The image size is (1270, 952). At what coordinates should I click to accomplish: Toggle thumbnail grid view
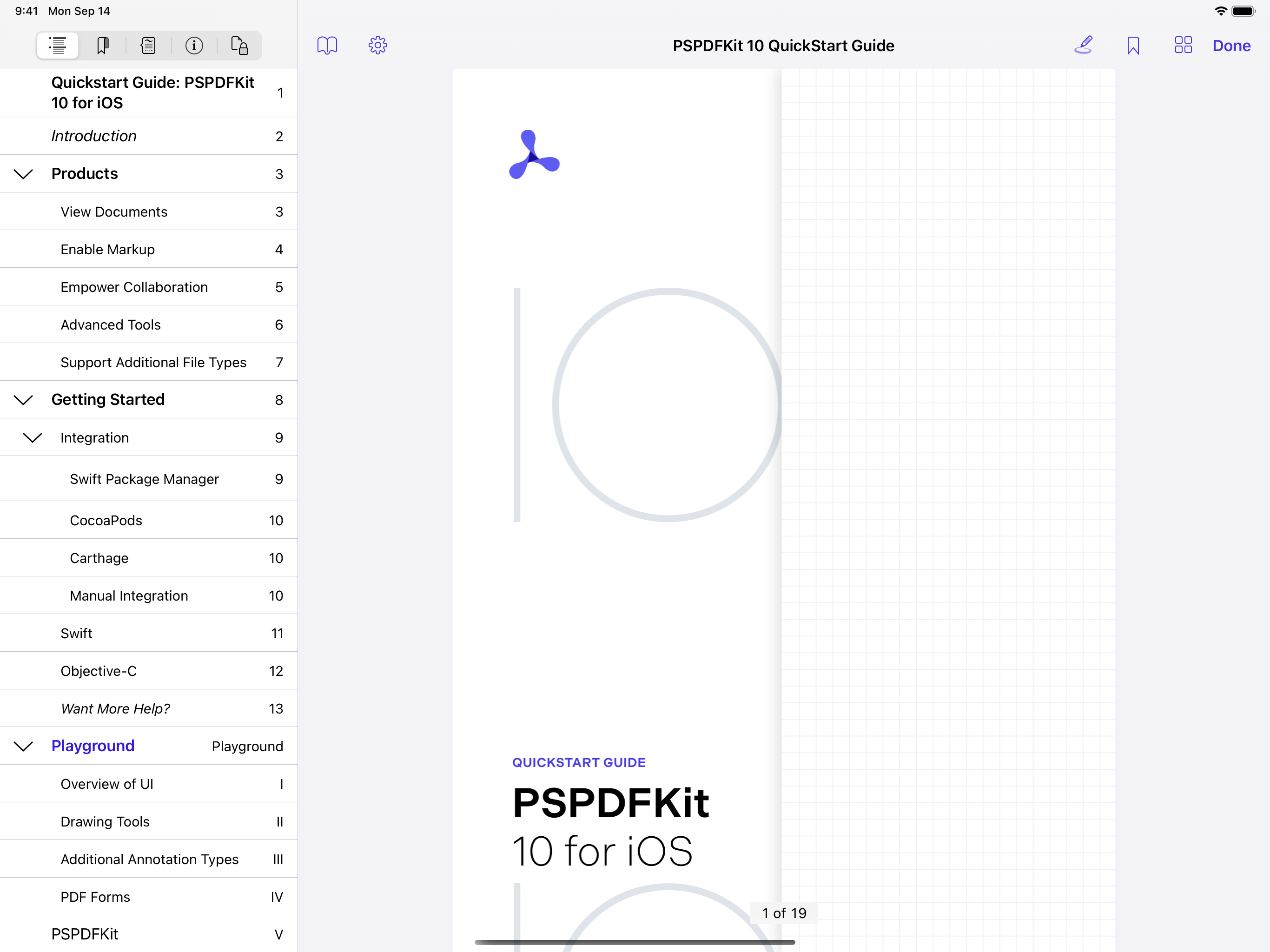(x=1183, y=46)
